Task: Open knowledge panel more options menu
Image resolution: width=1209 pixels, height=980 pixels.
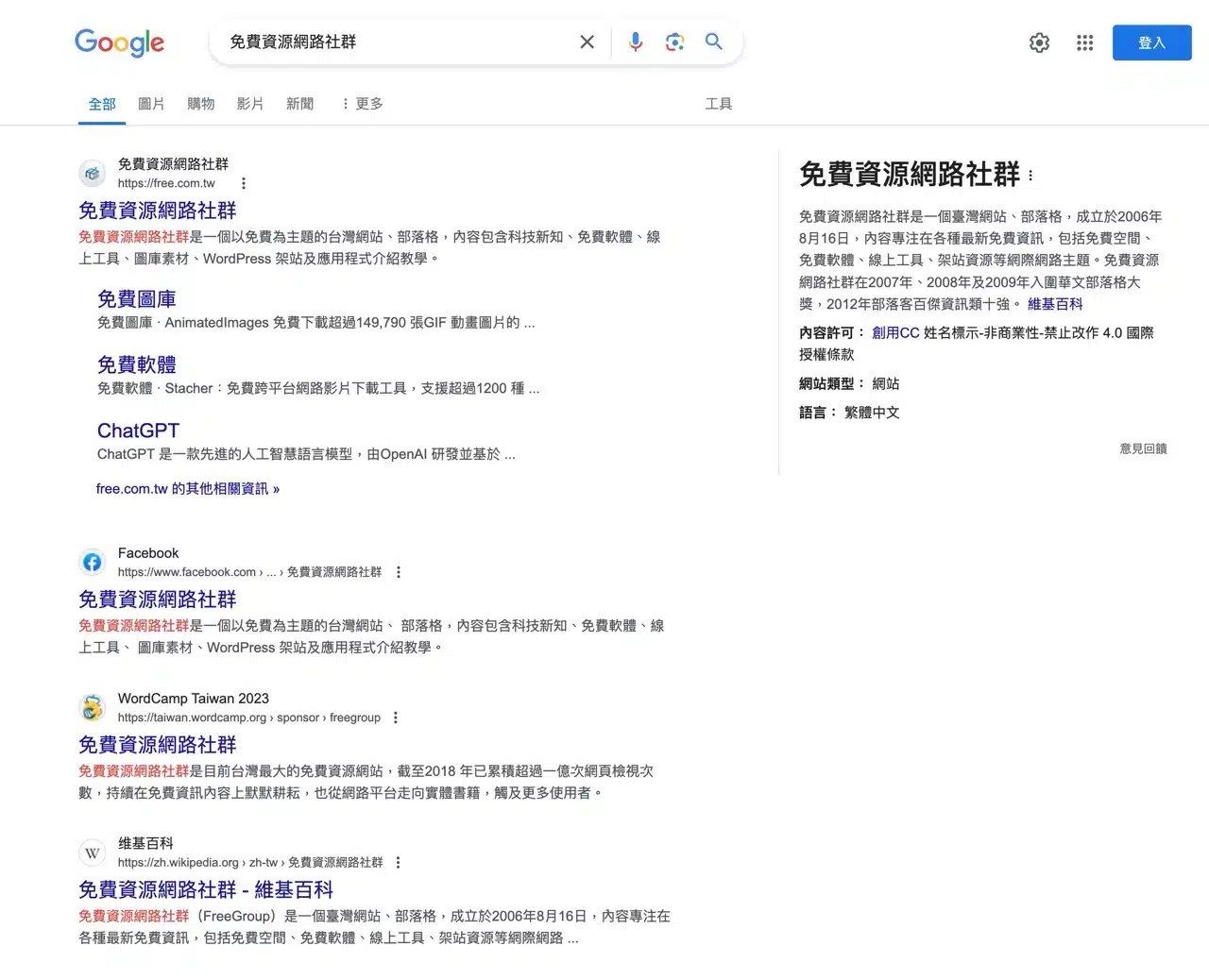Action: coord(1030,176)
